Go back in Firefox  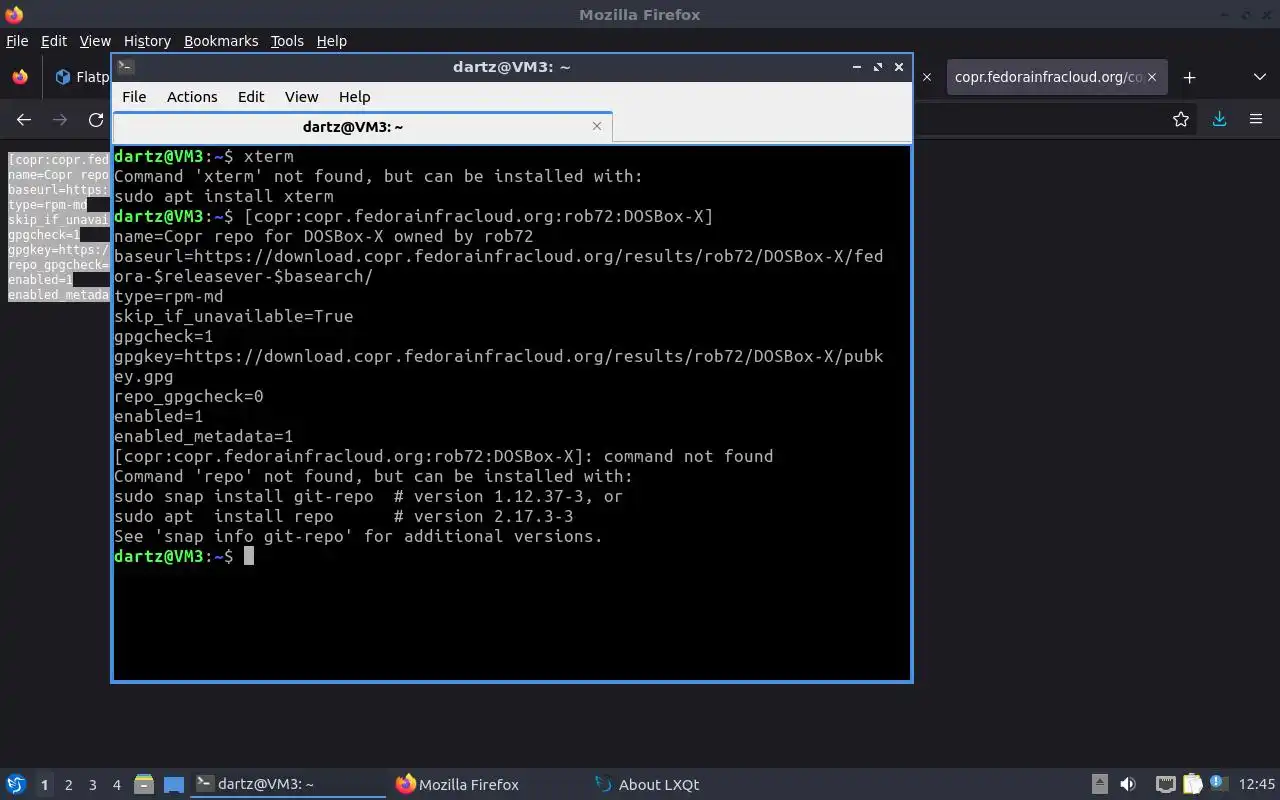click(x=24, y=120)
